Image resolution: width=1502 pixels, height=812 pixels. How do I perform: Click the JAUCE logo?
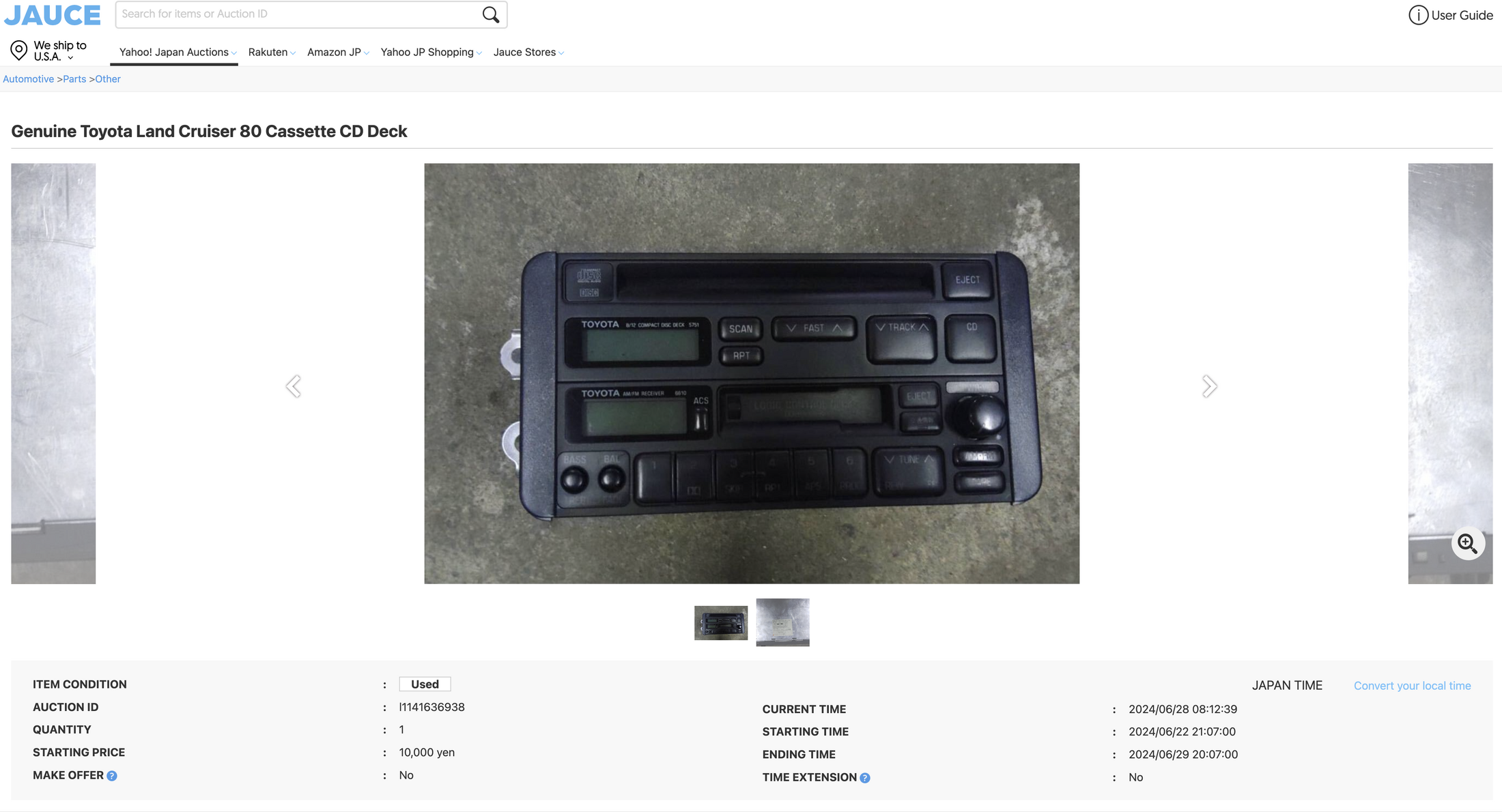[x=53, y=15]
